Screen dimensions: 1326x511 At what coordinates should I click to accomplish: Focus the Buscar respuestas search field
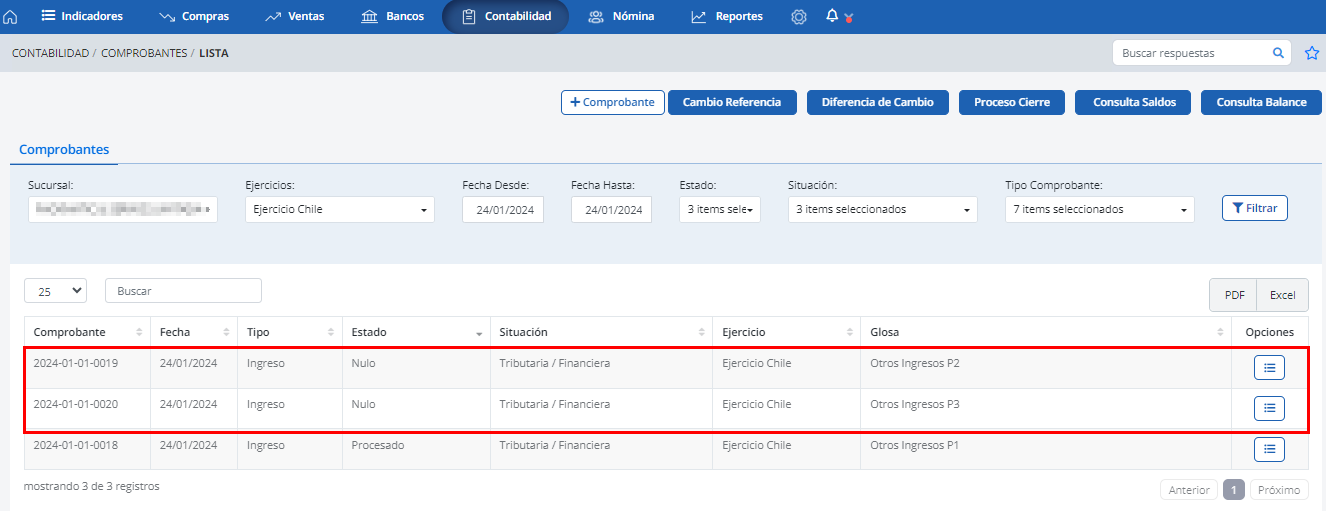pos(1190,53)
